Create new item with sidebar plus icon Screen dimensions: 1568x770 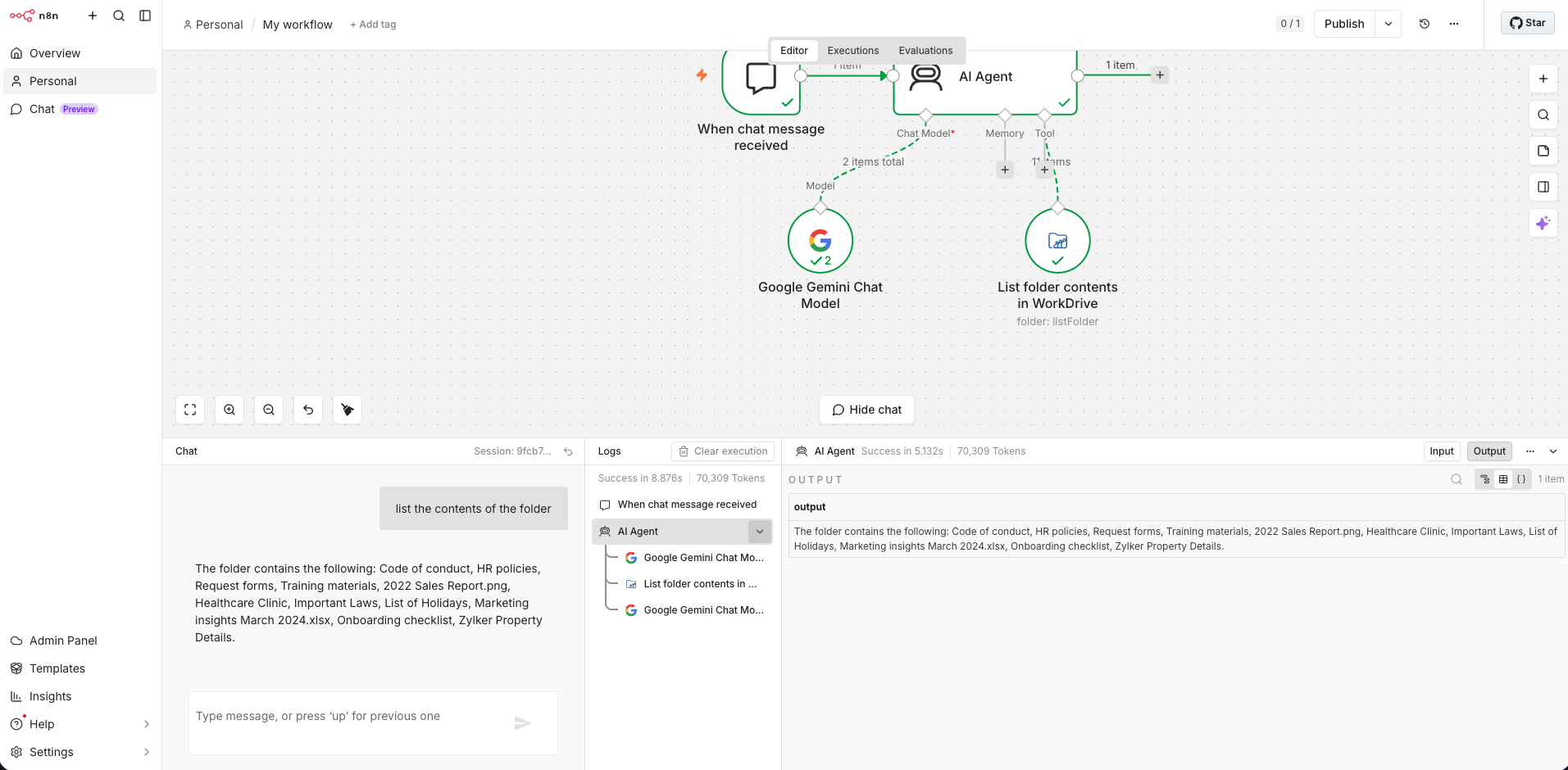93,16
